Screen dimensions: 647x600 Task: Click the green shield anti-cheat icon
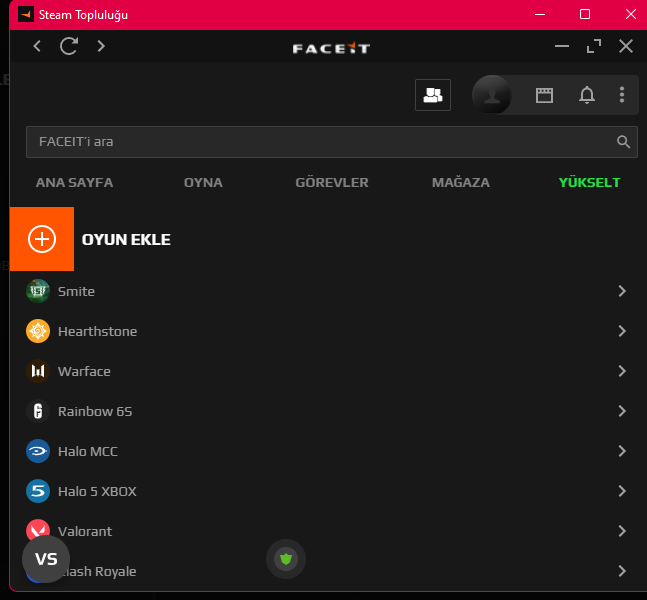286,559
